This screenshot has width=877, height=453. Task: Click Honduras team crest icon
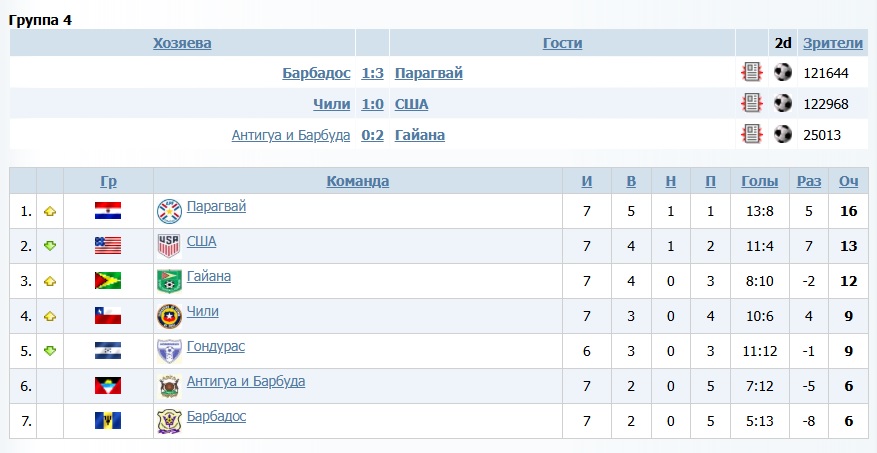pos(168,351)
